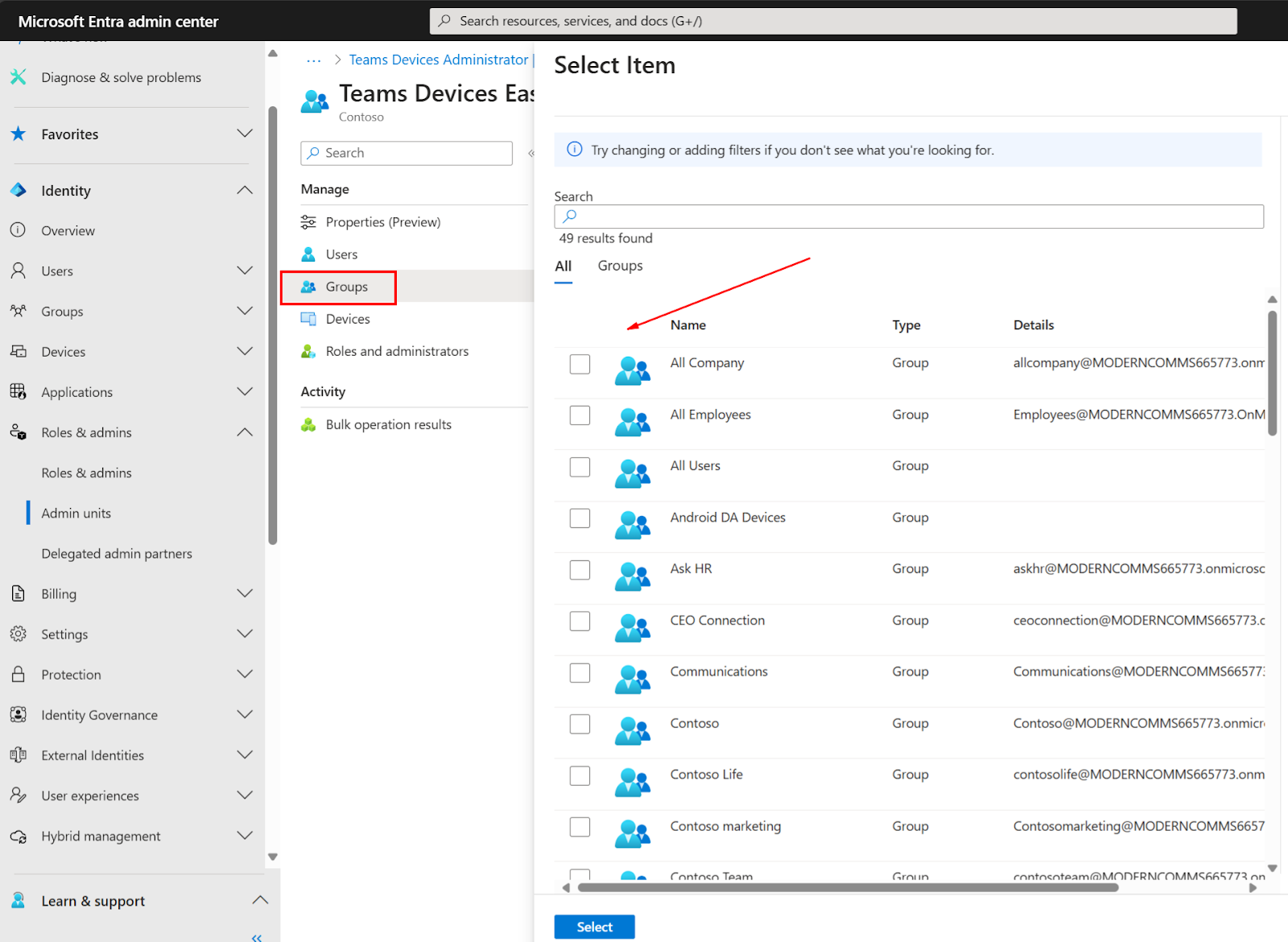Image resolution: width=1288 pixels, height=942 pixels.
Task: Open Admin units in sidebar
Action: [76, 513]
